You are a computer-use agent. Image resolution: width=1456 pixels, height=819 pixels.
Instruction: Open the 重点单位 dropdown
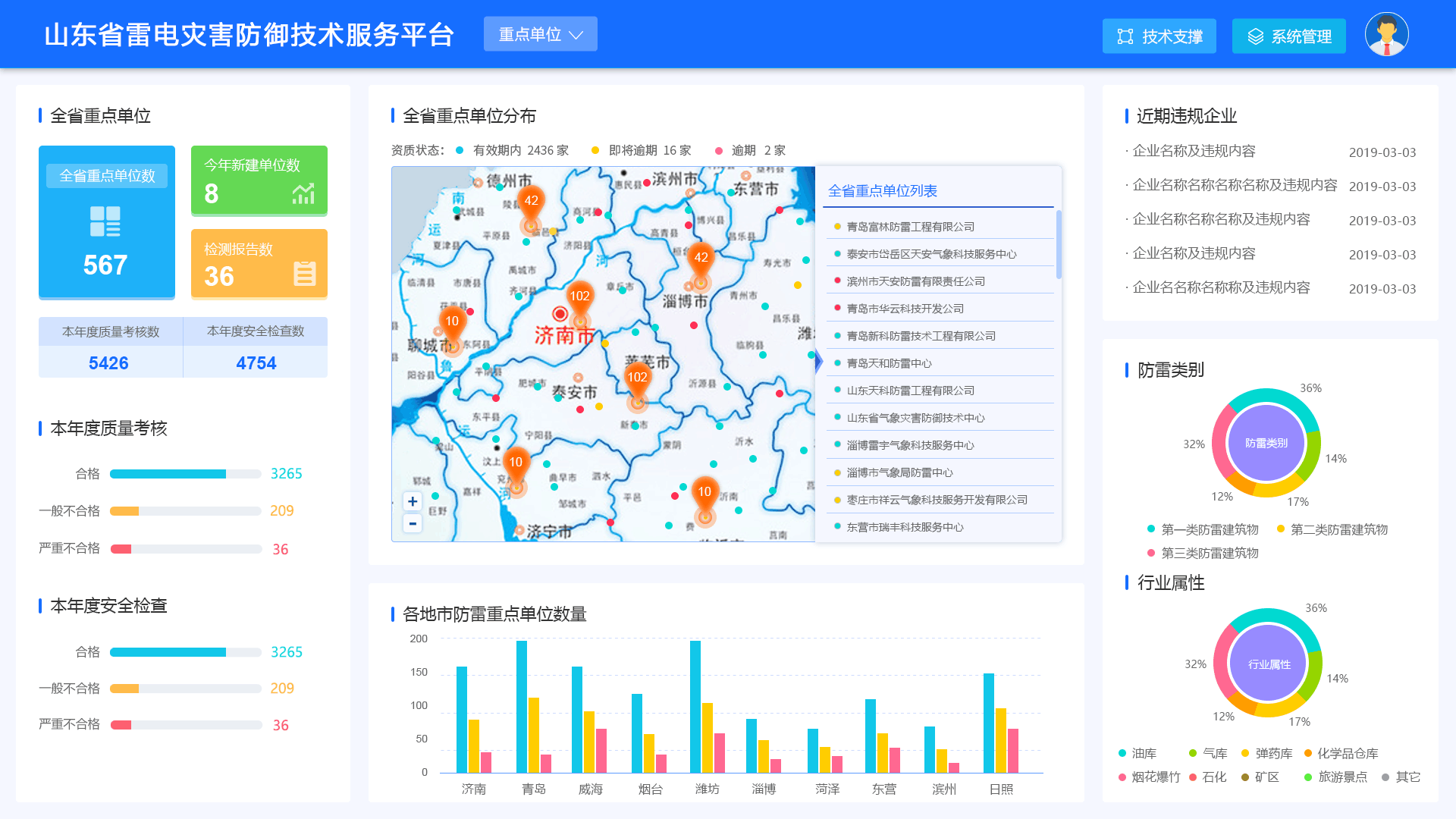pyautogui.click(x=540, y=34)
